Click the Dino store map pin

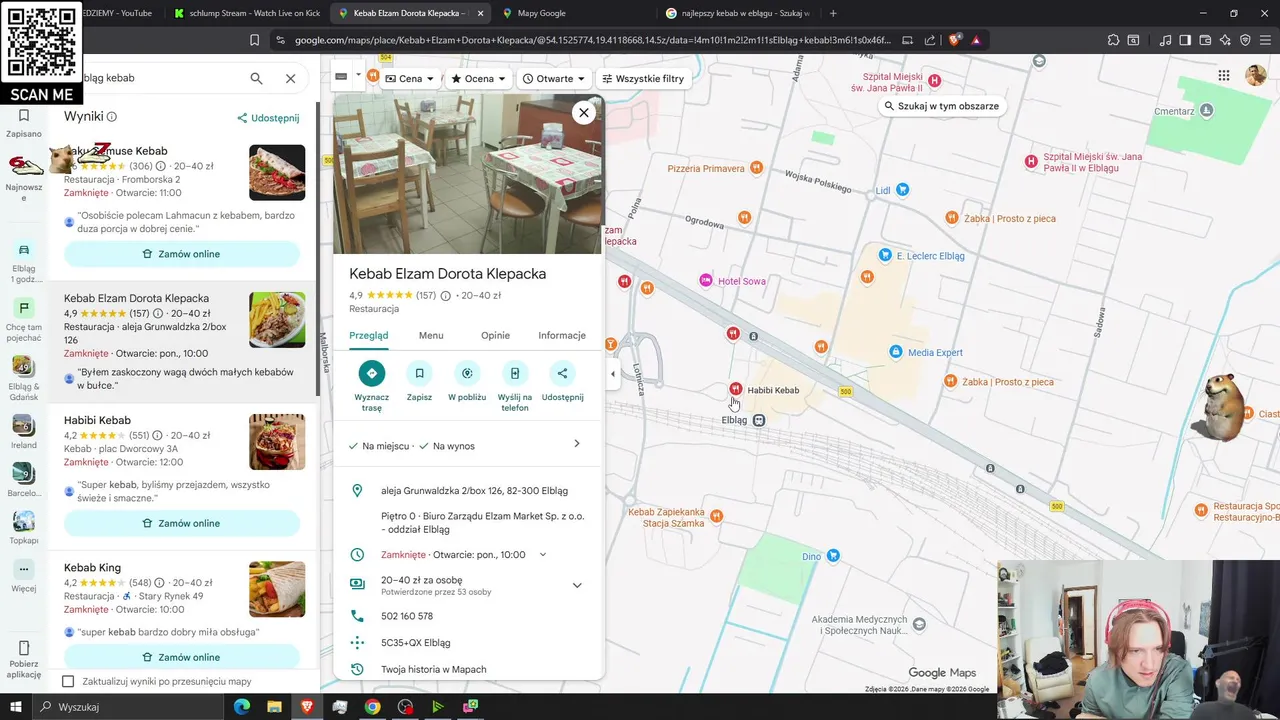pyautogui.click(x=833, y=556)
